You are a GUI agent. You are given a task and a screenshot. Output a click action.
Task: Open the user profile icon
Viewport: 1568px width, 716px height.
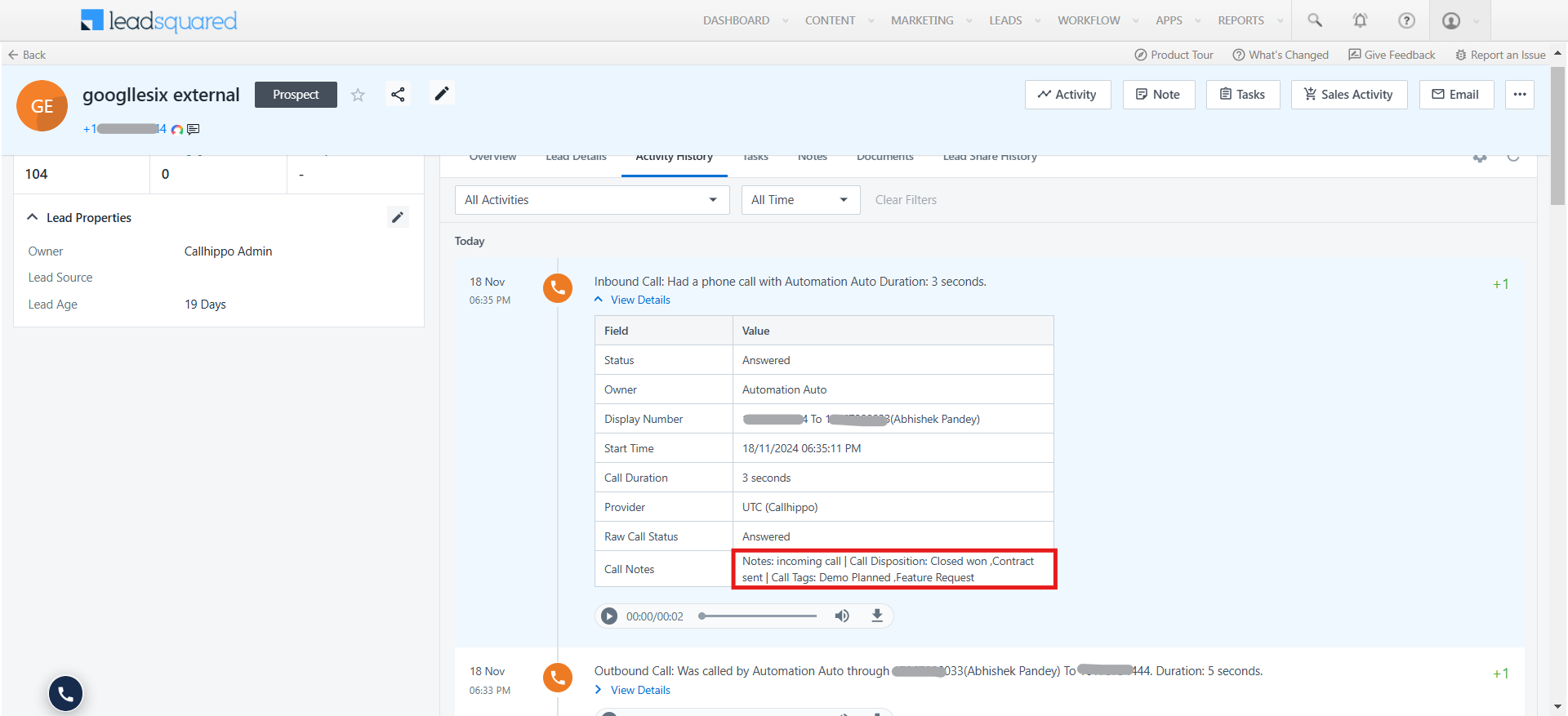pyautogui.click(x=1451, y=20)
